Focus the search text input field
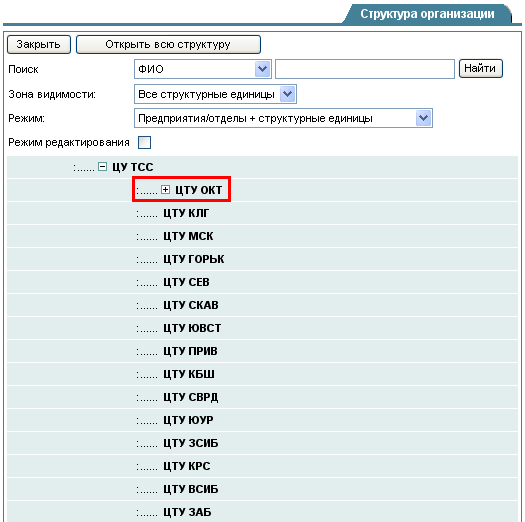The width and height of the screenshot is (525, 522). pos(365,69)
